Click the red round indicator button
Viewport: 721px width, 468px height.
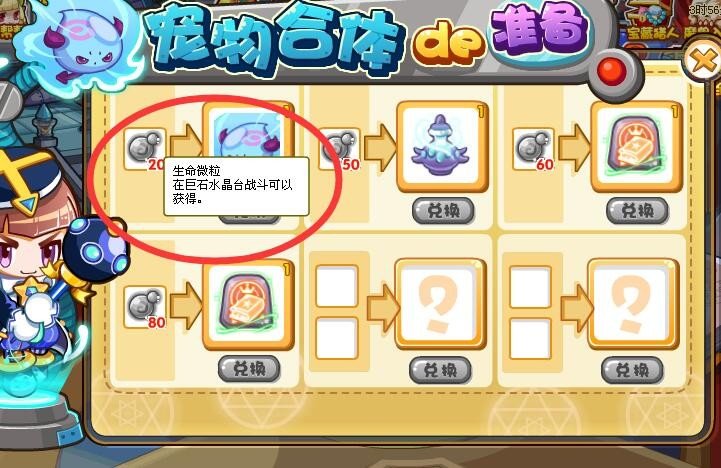tap(611, 71)
